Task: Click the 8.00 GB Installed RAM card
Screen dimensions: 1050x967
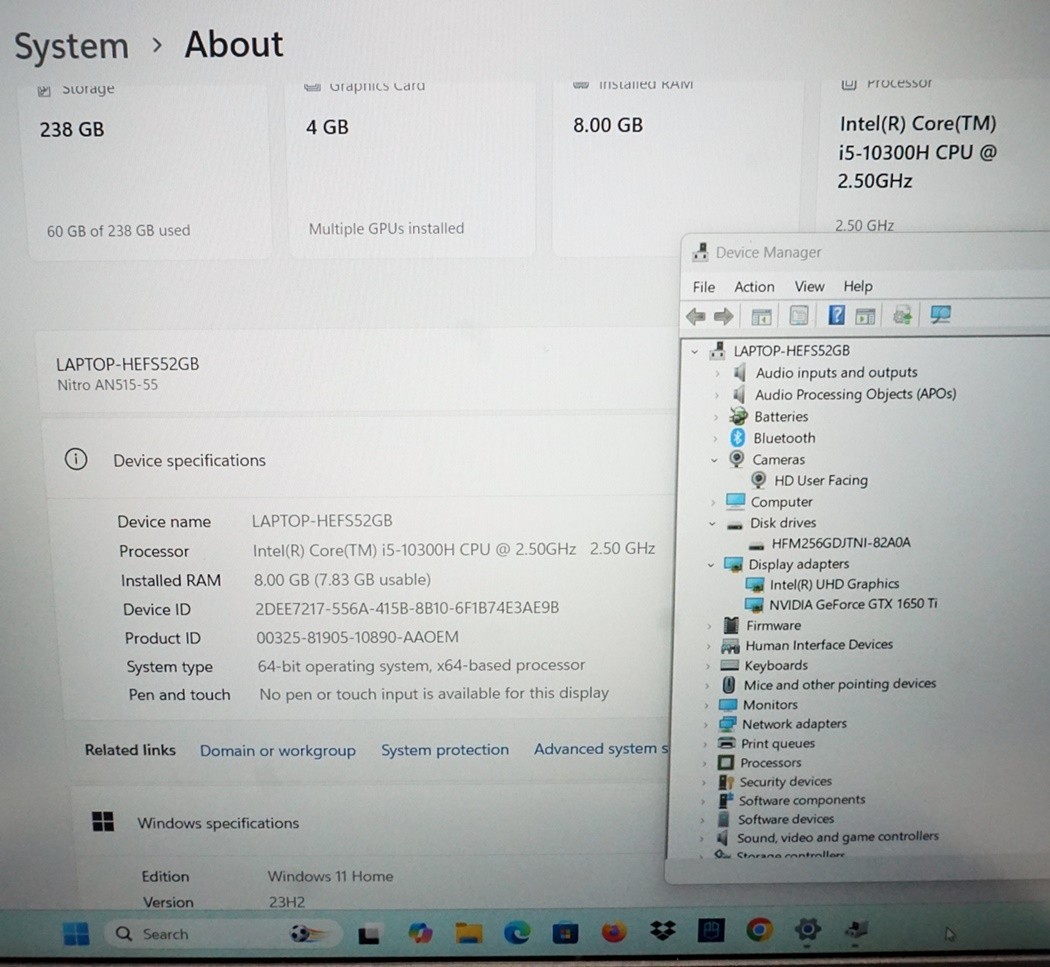Action: click(675, 167)
